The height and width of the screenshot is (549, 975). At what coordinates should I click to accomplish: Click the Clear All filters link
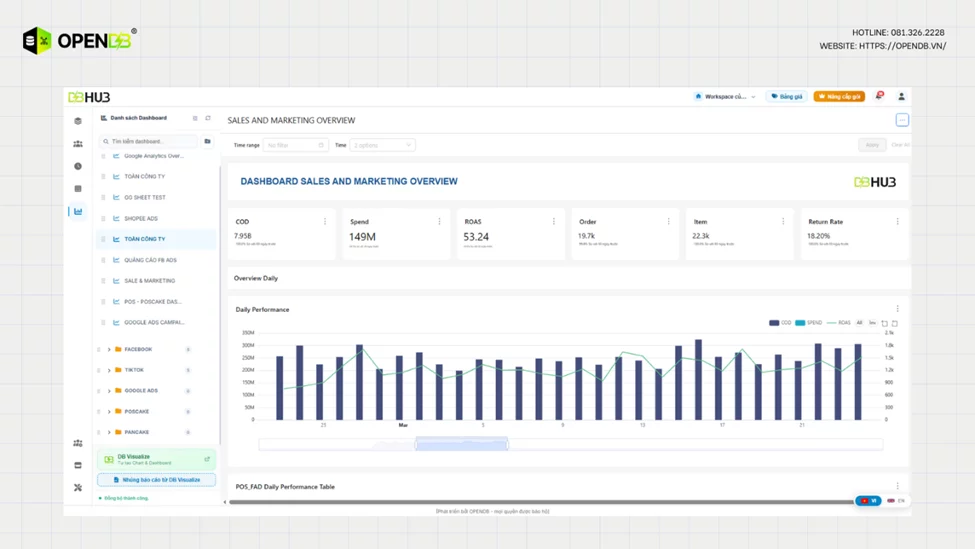pyautogui.click(x=900, y=145)
